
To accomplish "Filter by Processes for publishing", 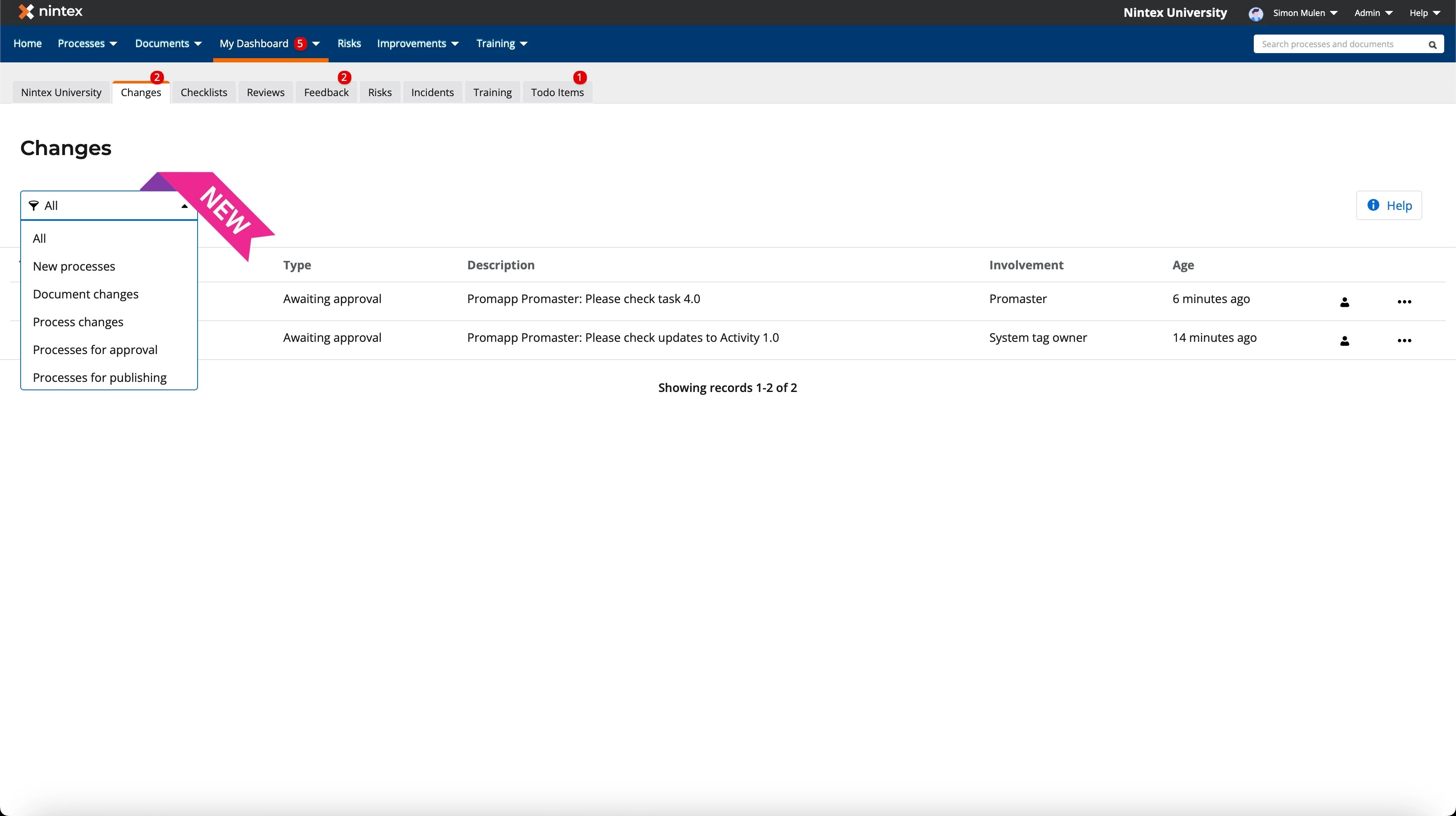I will [109, 377].
